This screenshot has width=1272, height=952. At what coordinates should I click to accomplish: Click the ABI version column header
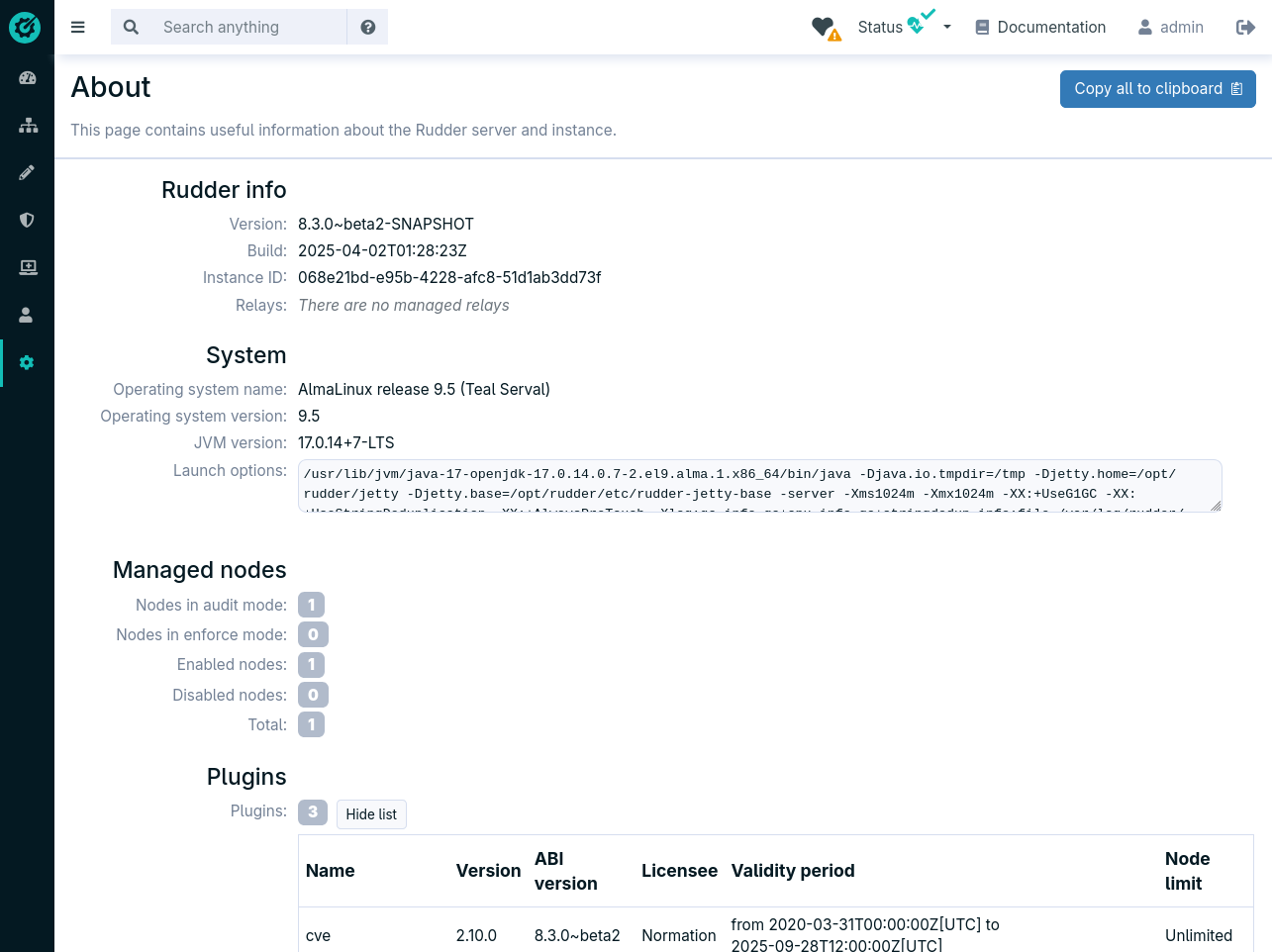tap(566, 871)
